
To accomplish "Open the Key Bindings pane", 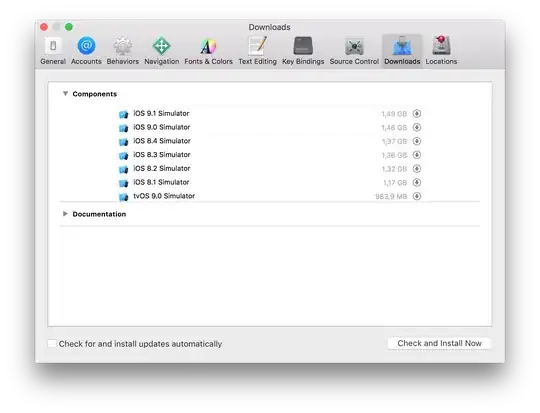I will pos(303,51).
